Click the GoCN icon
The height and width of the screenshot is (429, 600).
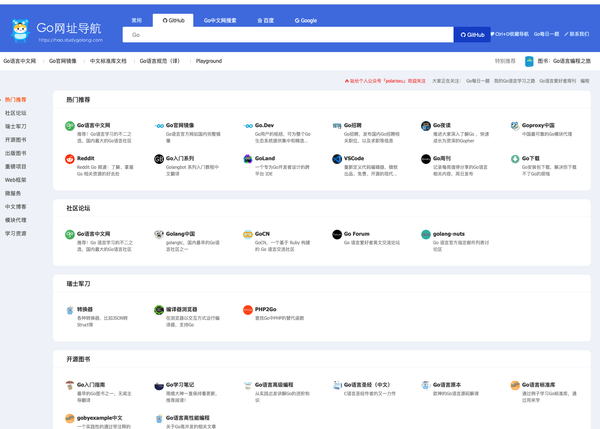pos(248,234)
